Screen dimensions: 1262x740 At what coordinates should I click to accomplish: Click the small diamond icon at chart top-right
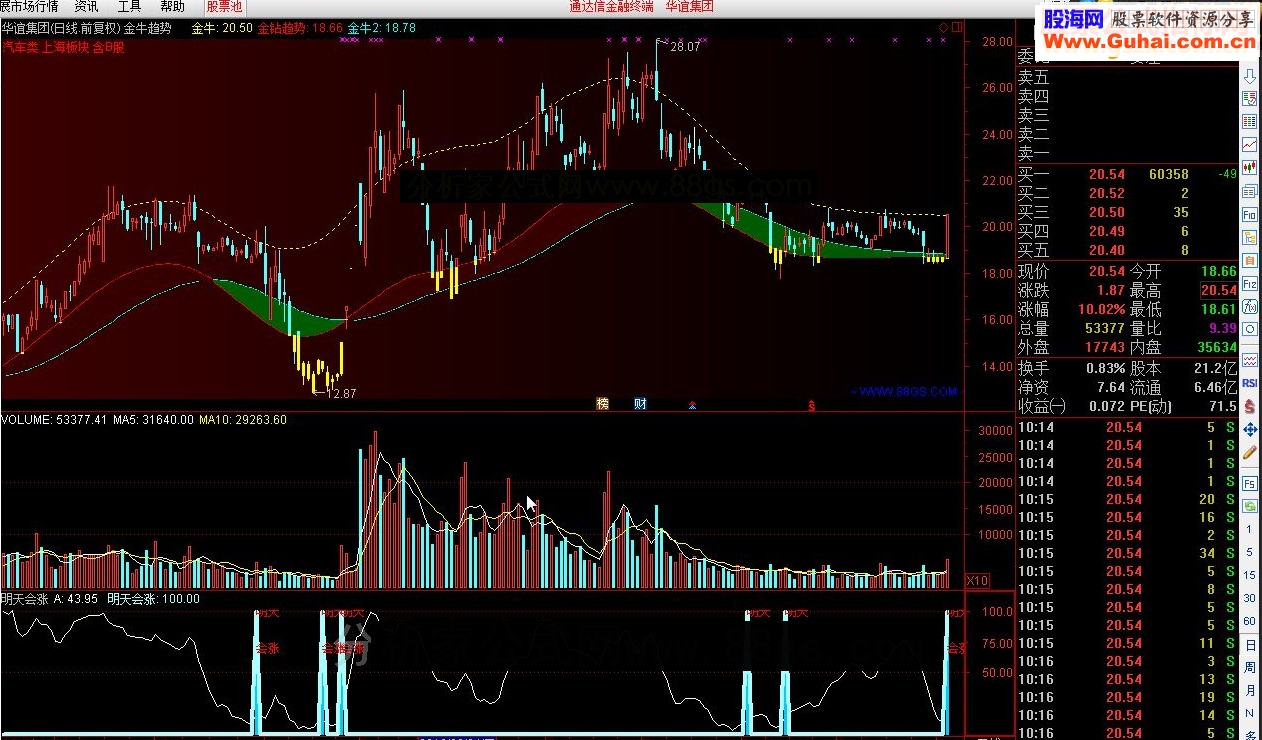(x=943, y=27)
